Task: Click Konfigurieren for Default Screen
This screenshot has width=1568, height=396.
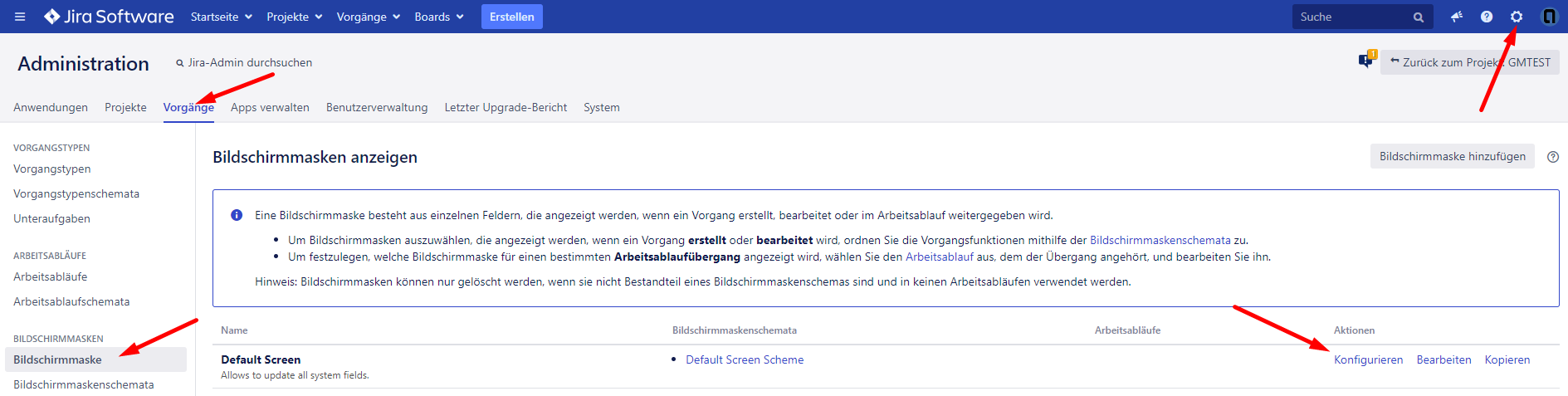Action: [x=1368, y=359]
